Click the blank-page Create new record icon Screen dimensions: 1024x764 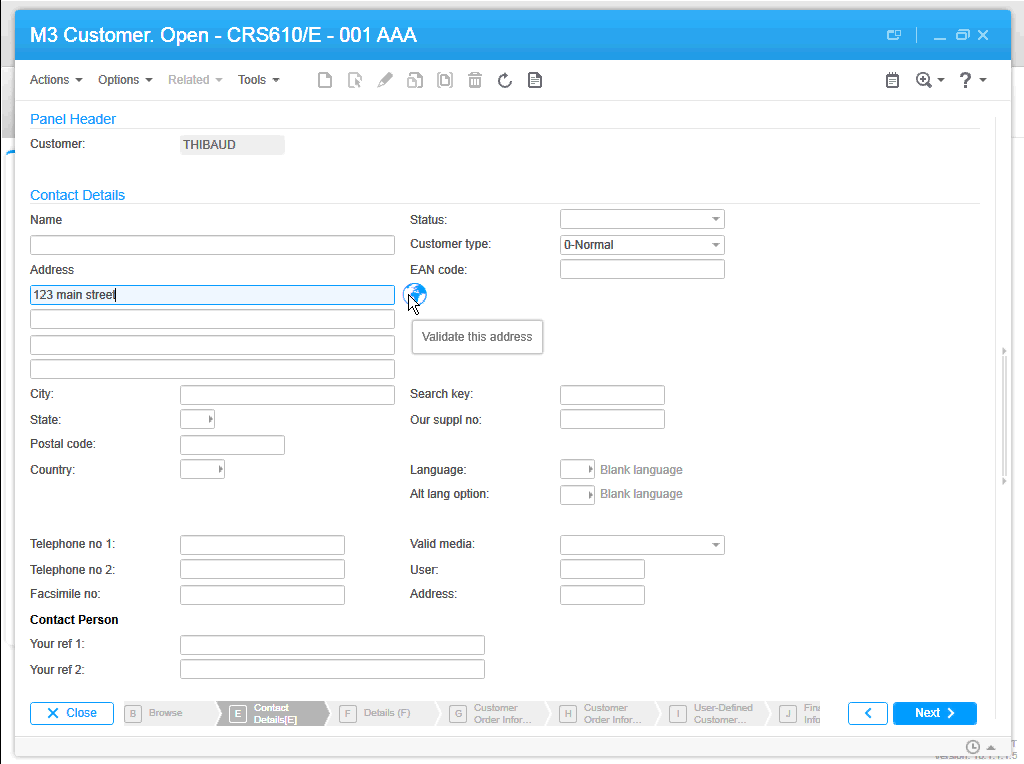coord(325,80)
